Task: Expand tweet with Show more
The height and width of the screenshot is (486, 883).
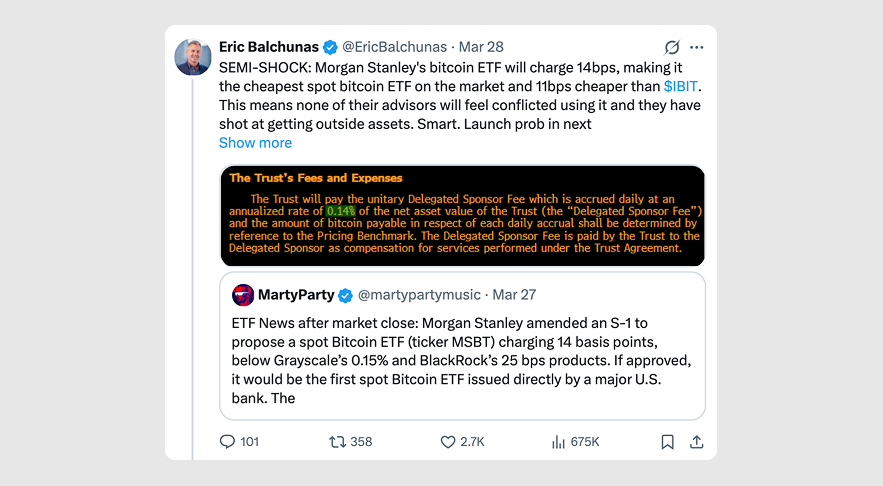Action: click(255, 143)
